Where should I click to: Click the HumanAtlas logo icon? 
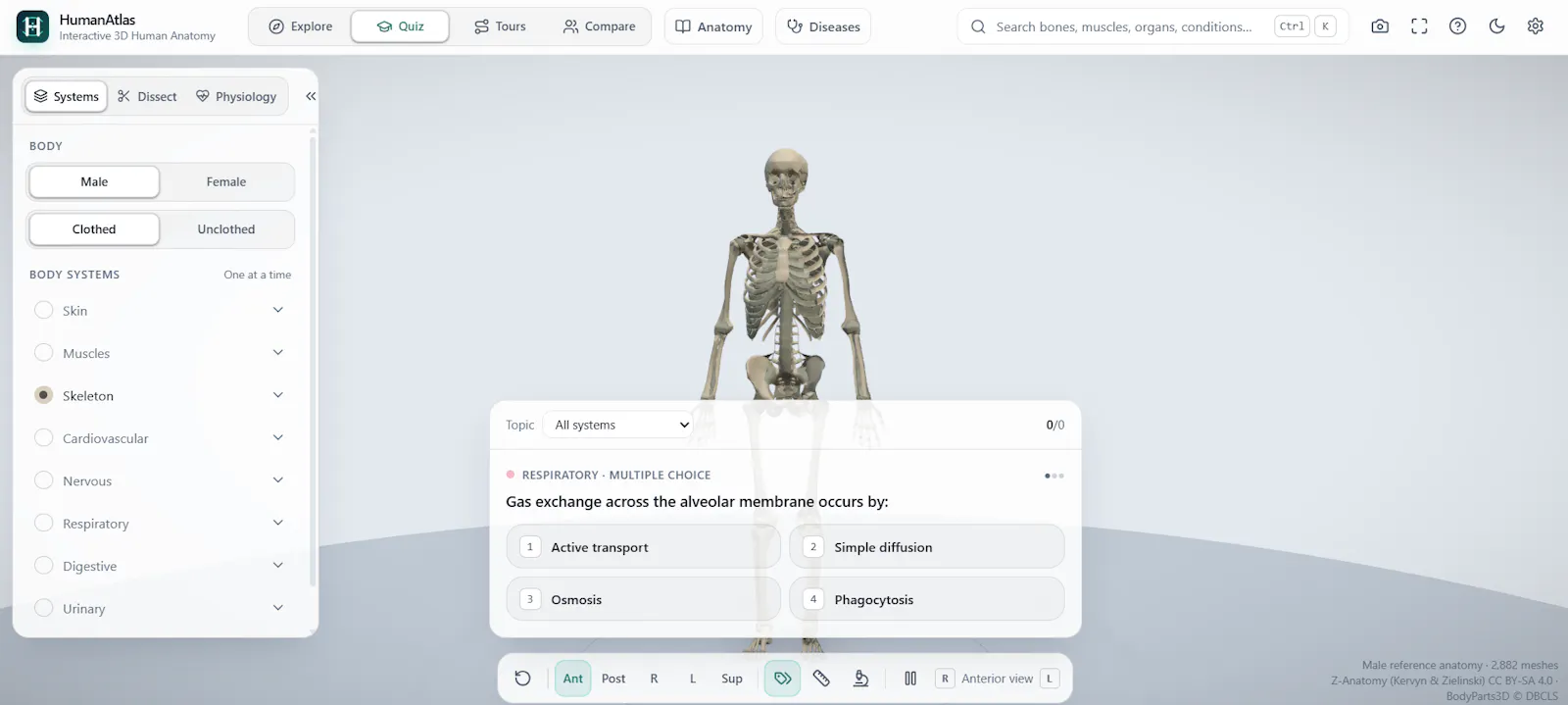(x=32, y=26)
